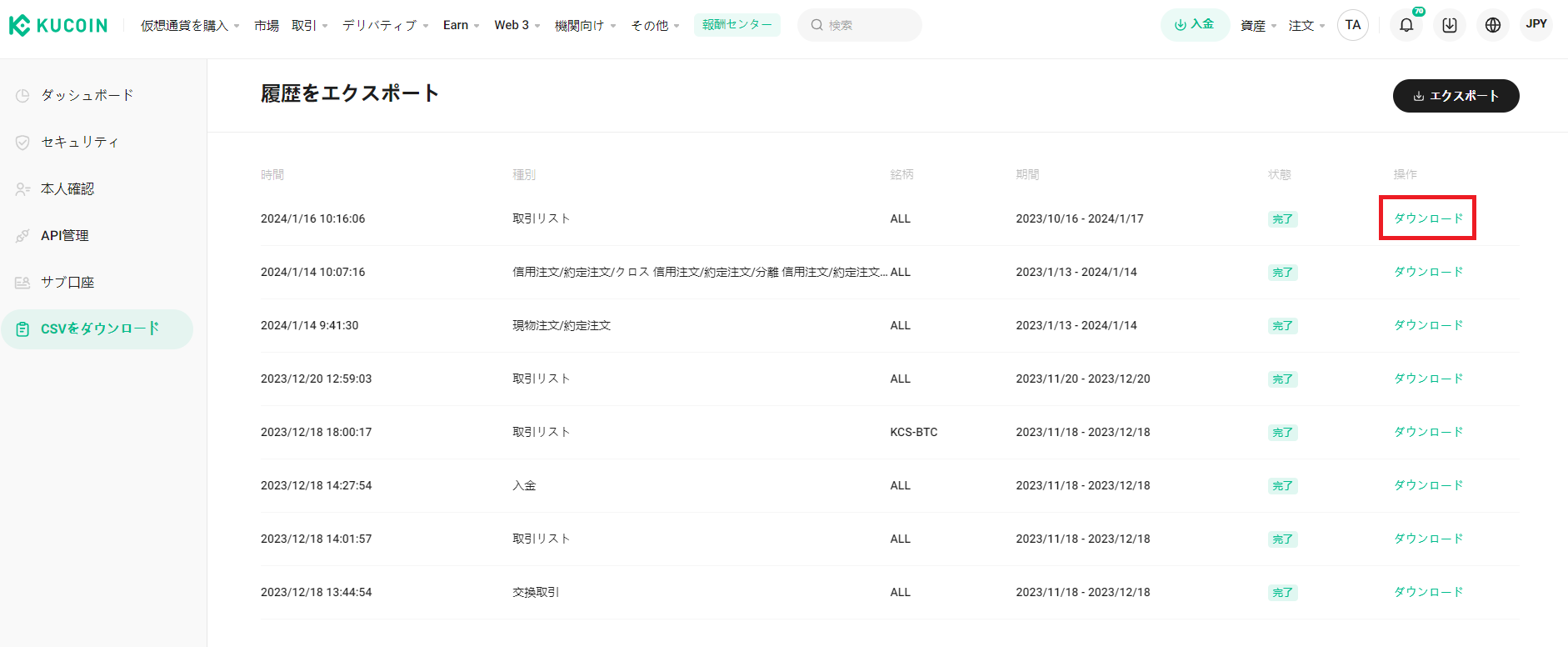Download the 入金 export from 14:27:54

(x=1428, y=485)
